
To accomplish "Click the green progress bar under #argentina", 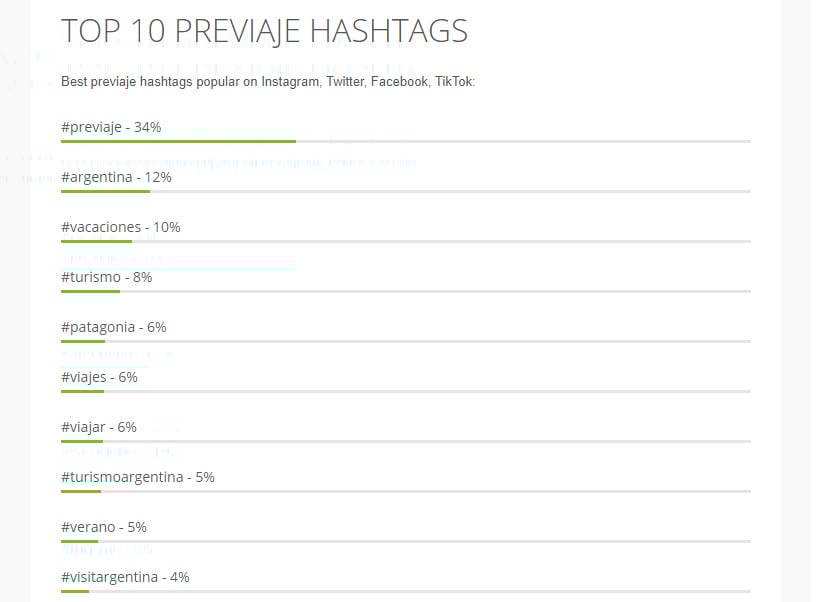I will [105, 191].
